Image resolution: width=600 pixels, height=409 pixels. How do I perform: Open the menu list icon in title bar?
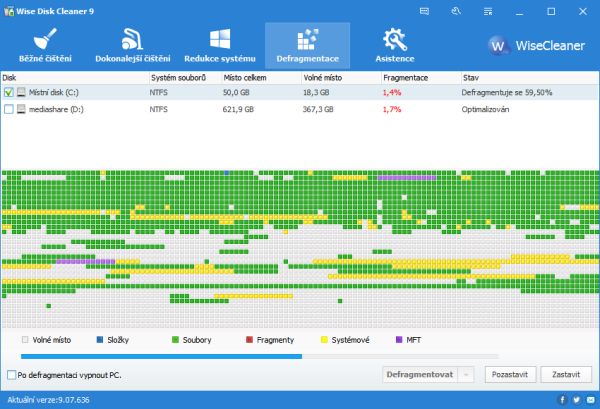point(488,11)
